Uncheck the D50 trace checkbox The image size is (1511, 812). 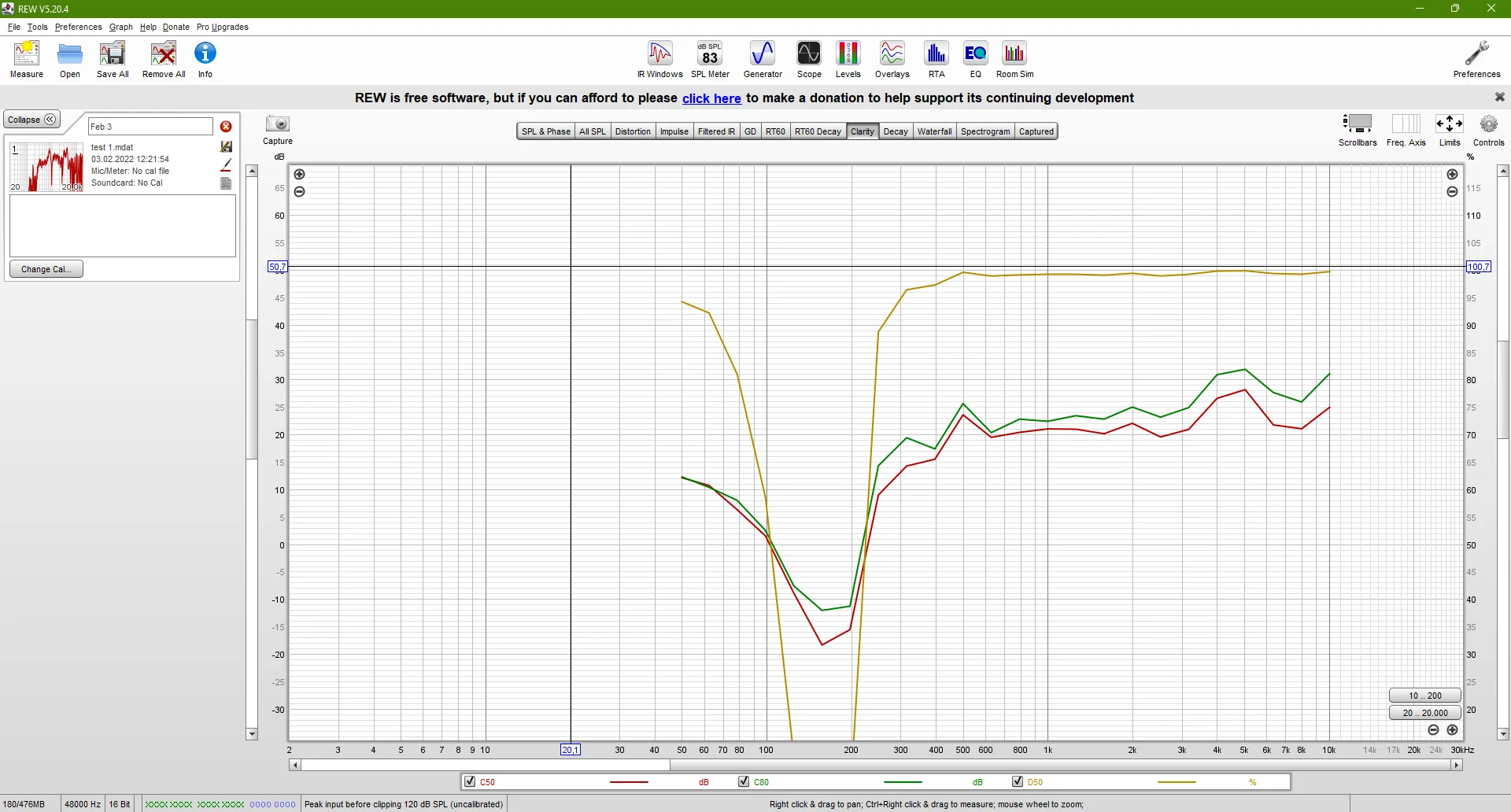[1018, 781]
